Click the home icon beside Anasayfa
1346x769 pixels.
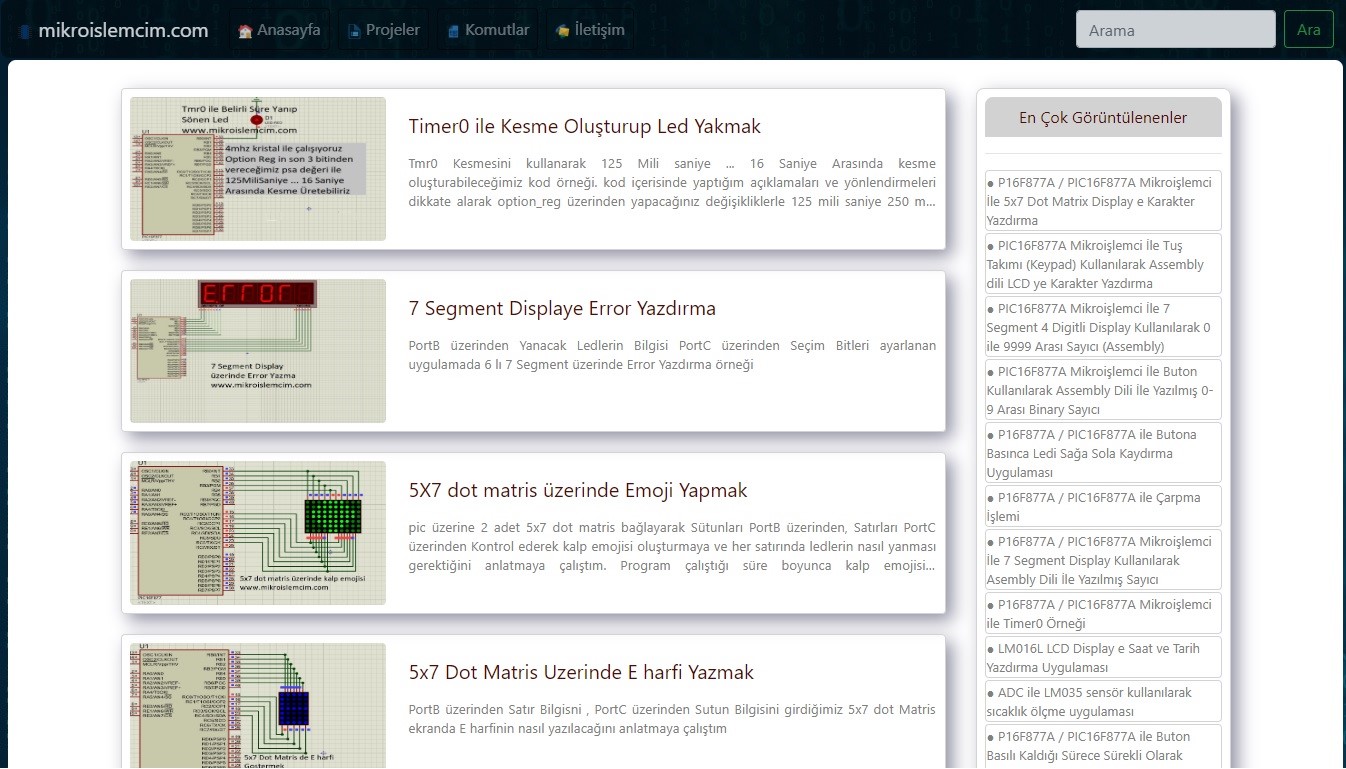click(245, 31)
